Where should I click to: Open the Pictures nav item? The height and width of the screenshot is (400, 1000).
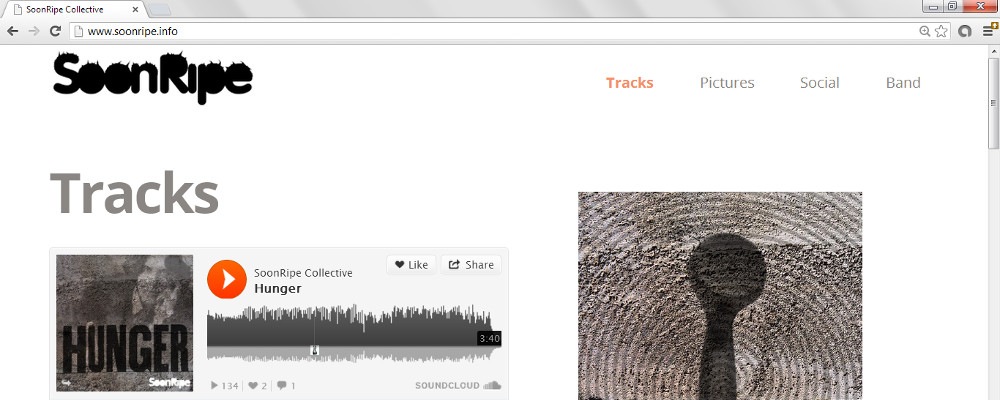[x=727, y=83]
